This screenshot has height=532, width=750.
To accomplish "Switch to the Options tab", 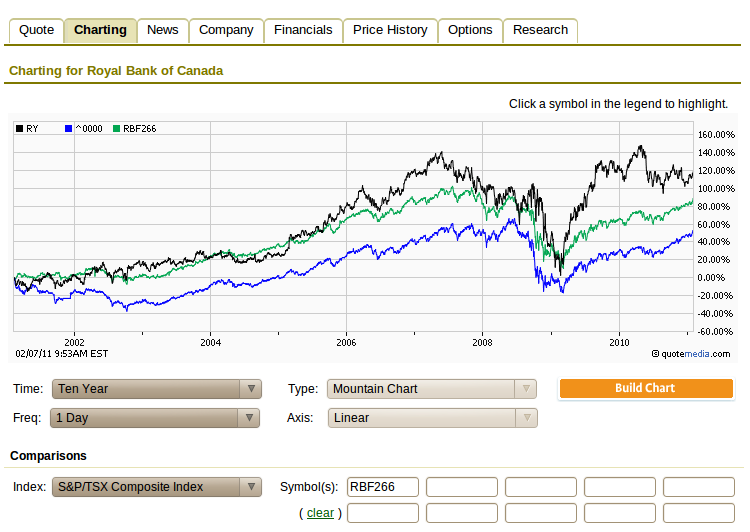I will tap(470, 30).
